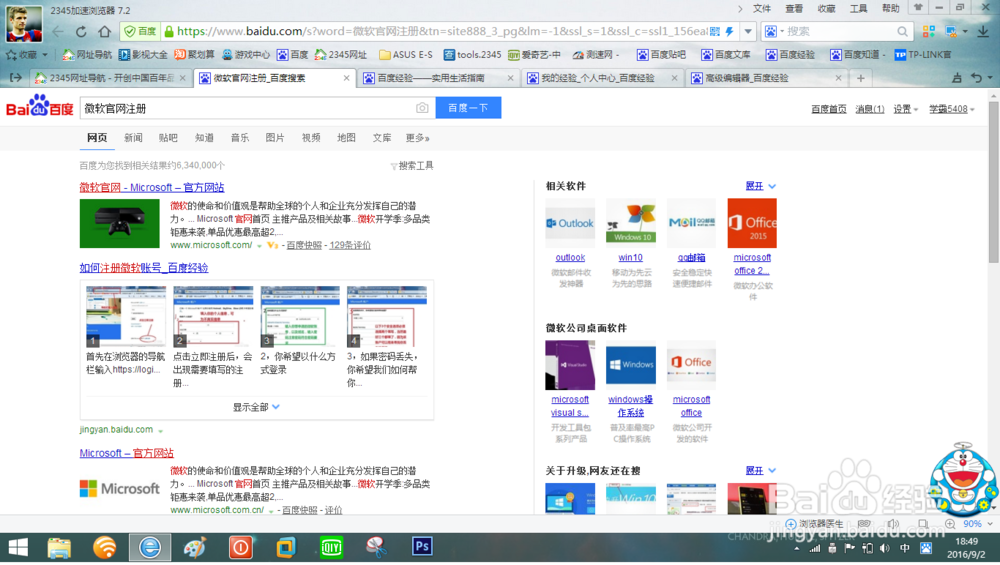Open 如何注册微软账号_百度经验 result link
The image size is (1000, 565).
click(x=144, y=268)
